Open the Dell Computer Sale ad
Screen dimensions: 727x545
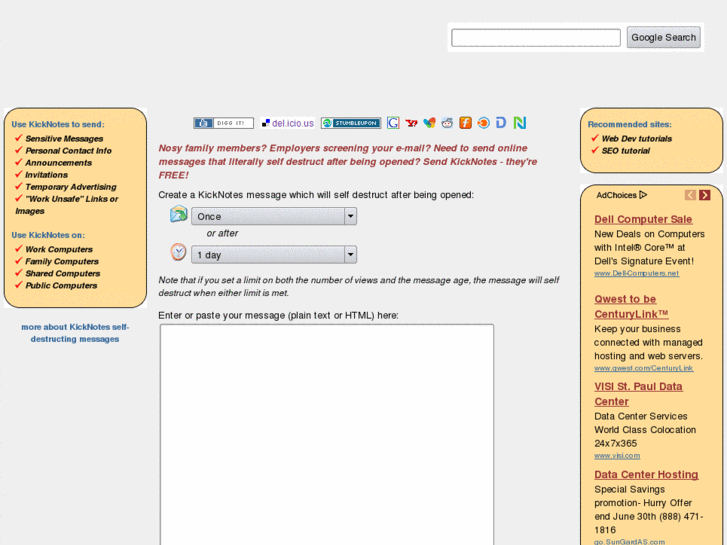pos(643,219)
